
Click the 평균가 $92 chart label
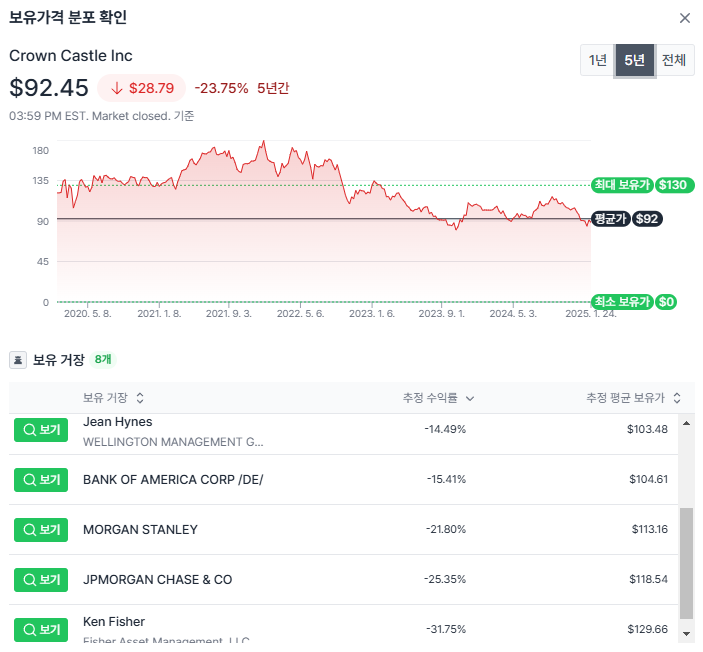pyautogui.click(x=627, y=219)
